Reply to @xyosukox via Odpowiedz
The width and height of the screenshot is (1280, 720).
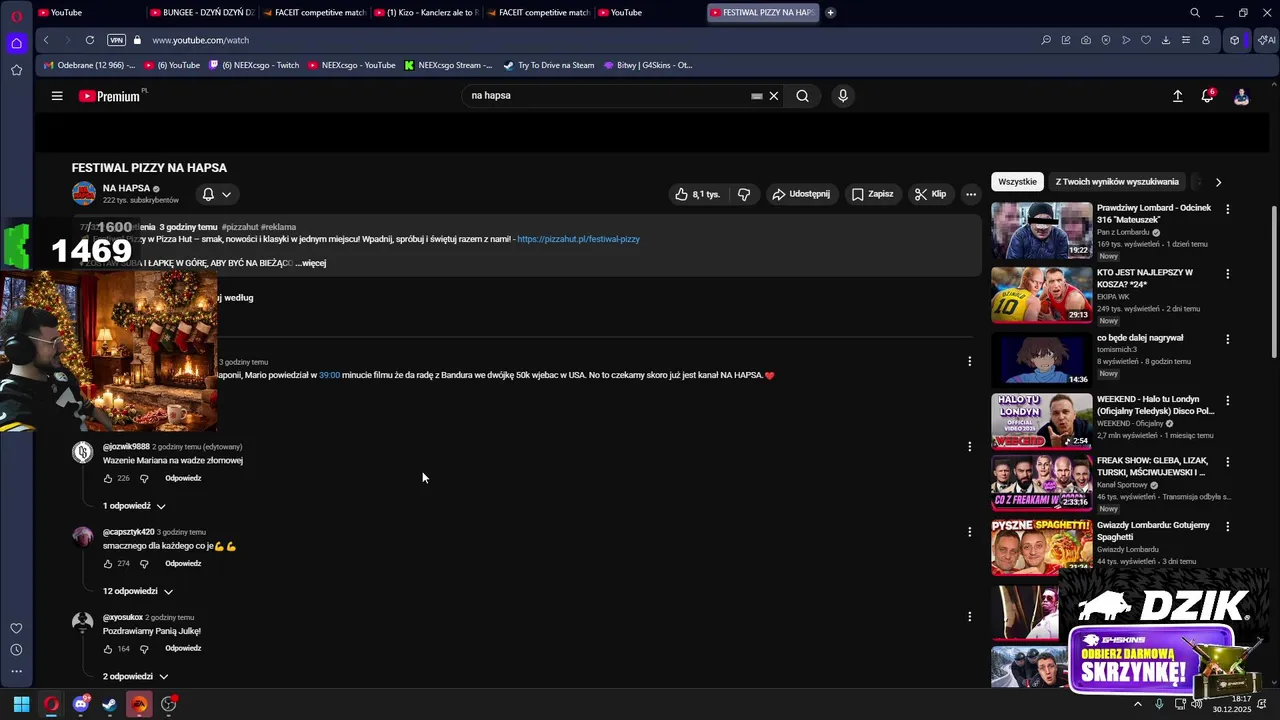[183, 648]
